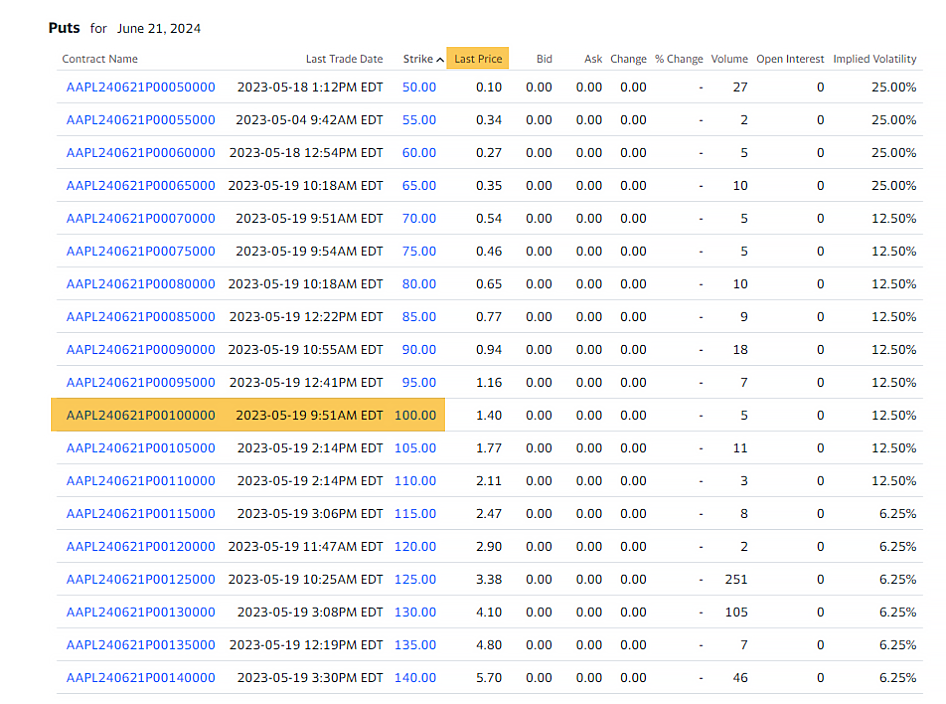
Task: Click the 60.00 strike link
Action: pos(419,153)
